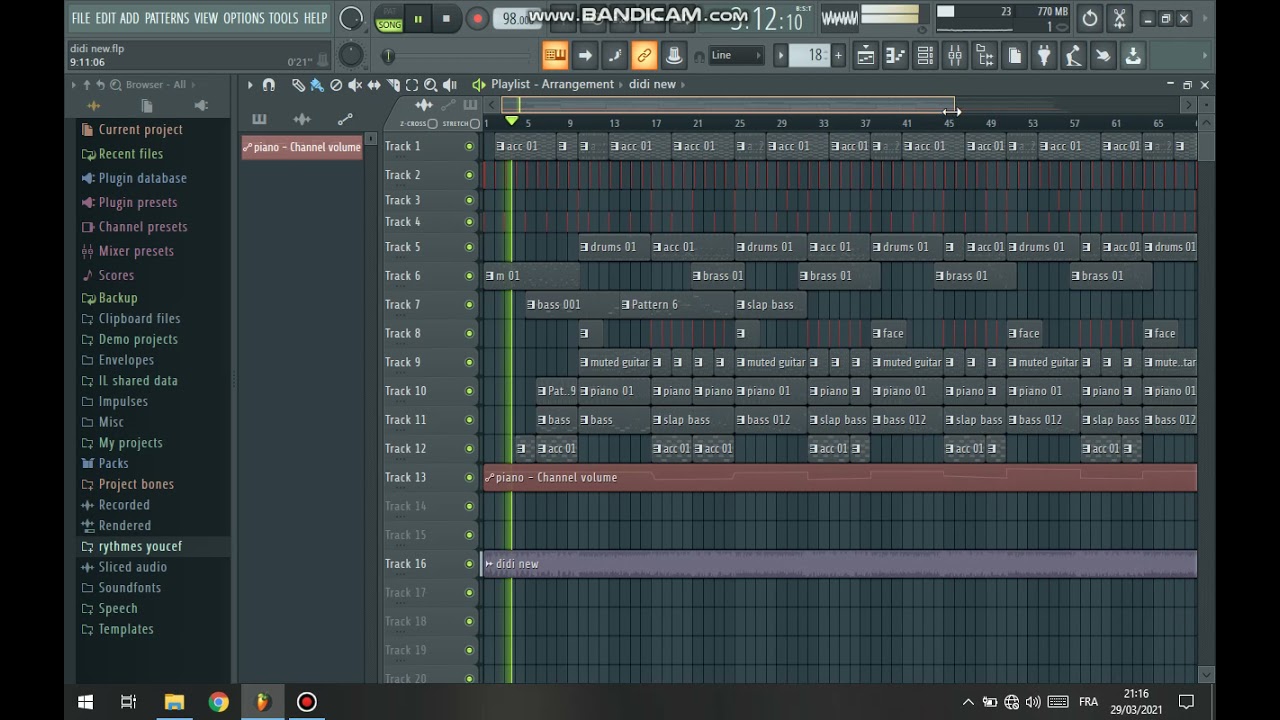Image resolution: width=1280 pixels, height=720 pixels.
Task: Mute Track 6 with its green light
Action: [x=469, y=276]
